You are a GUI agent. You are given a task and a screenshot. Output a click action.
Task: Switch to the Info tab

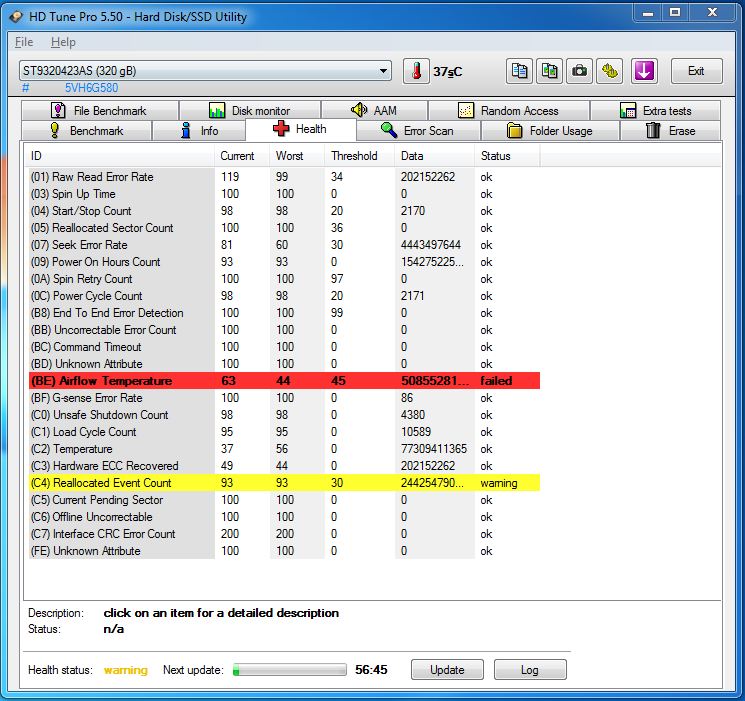[x=199, y=131]
